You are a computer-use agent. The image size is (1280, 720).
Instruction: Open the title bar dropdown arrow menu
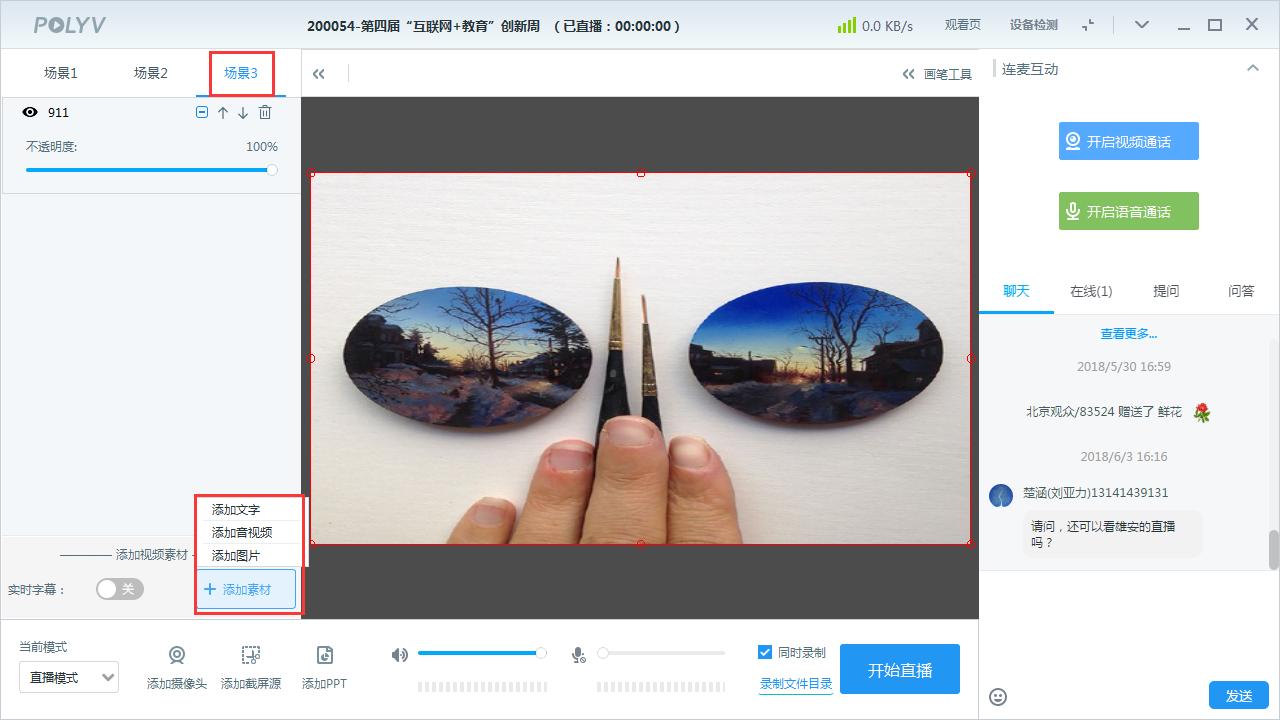1142,25
